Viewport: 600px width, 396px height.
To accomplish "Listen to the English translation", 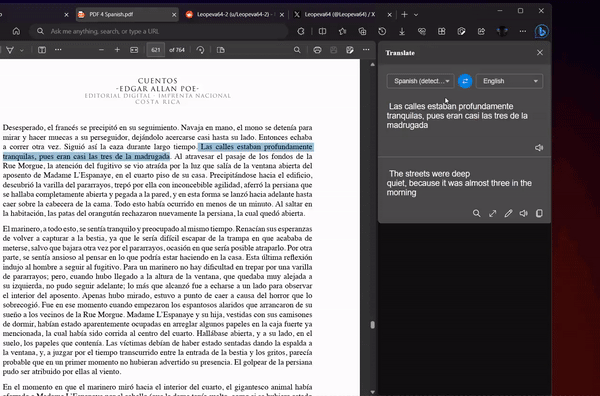I will [x=523, y=213].
